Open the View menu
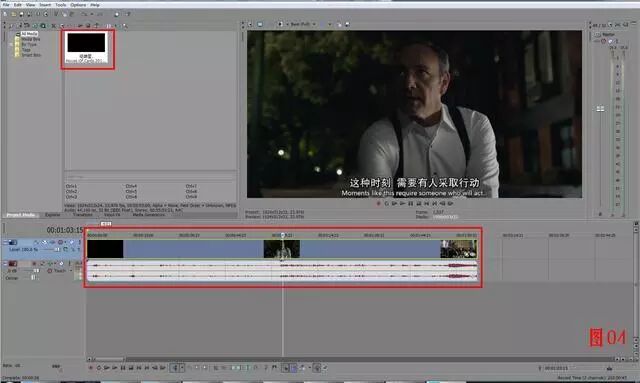This screenshot has height=383, width=640. click(31, 5)
